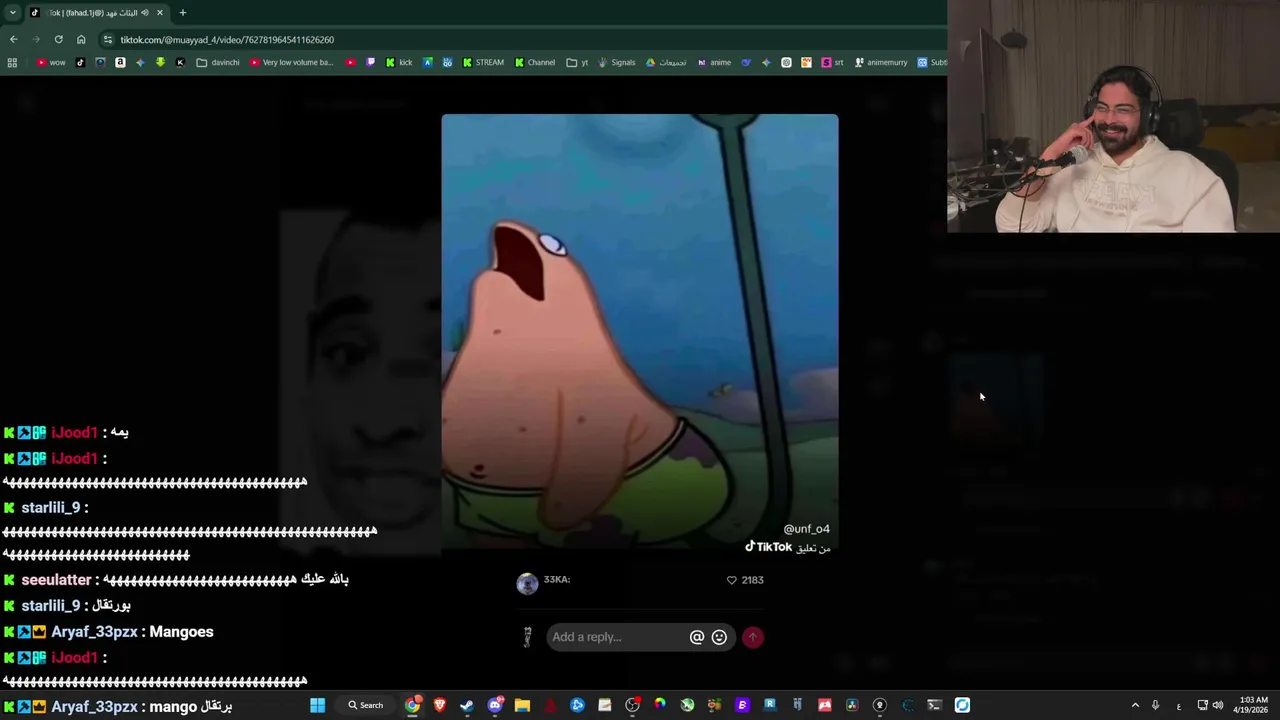This screenshot has width=1280, height=720.
Task: Open the apps grid in bookmarks bar
Action: pos(12,62)
